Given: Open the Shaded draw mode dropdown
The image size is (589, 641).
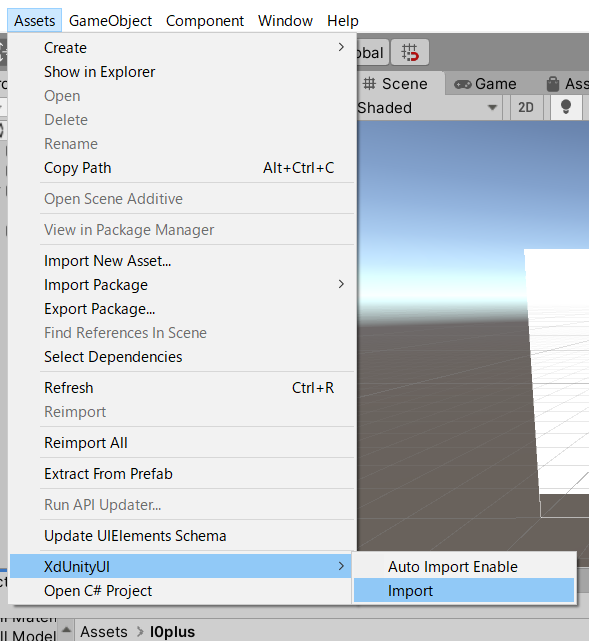Looking at the screenshot, I should [x=428, y=108].
